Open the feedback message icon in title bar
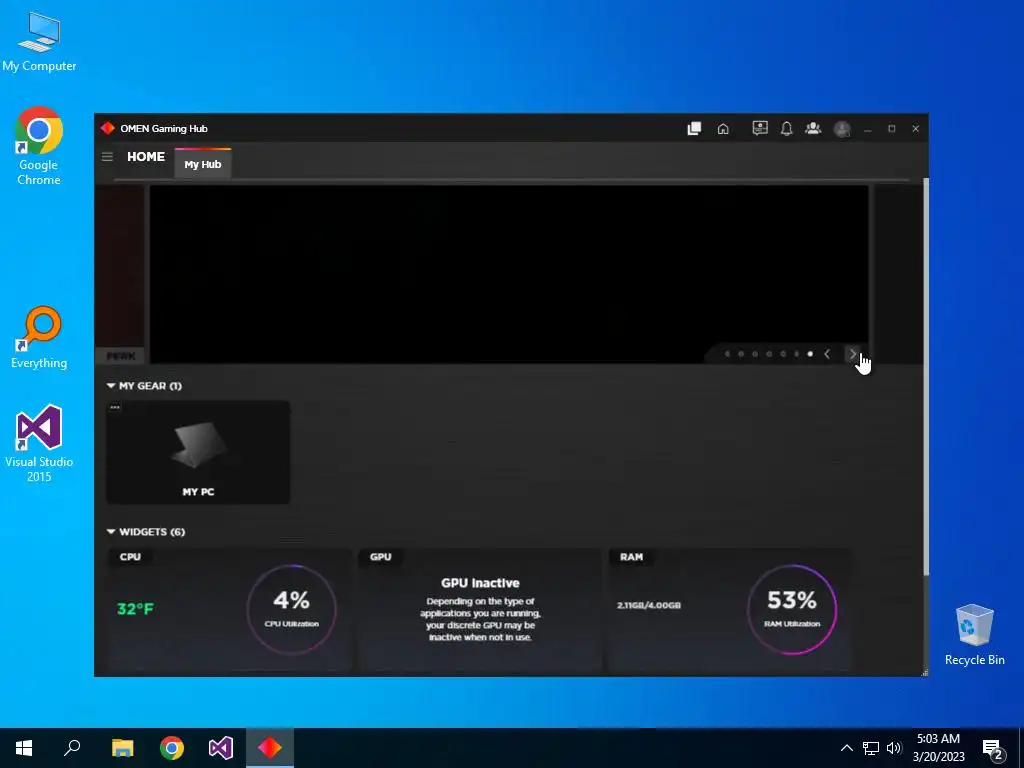The image size is (1024, 768). coord(760,128)
